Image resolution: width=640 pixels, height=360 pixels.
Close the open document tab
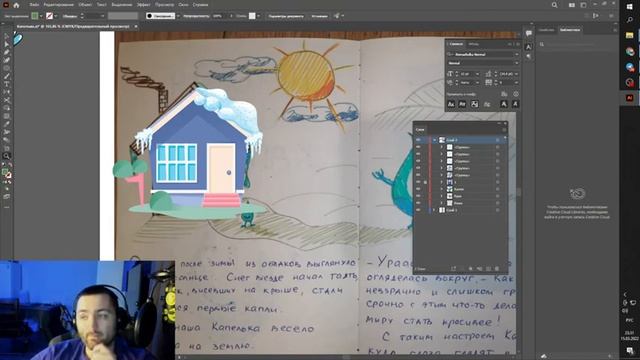(x=136, y=27)
